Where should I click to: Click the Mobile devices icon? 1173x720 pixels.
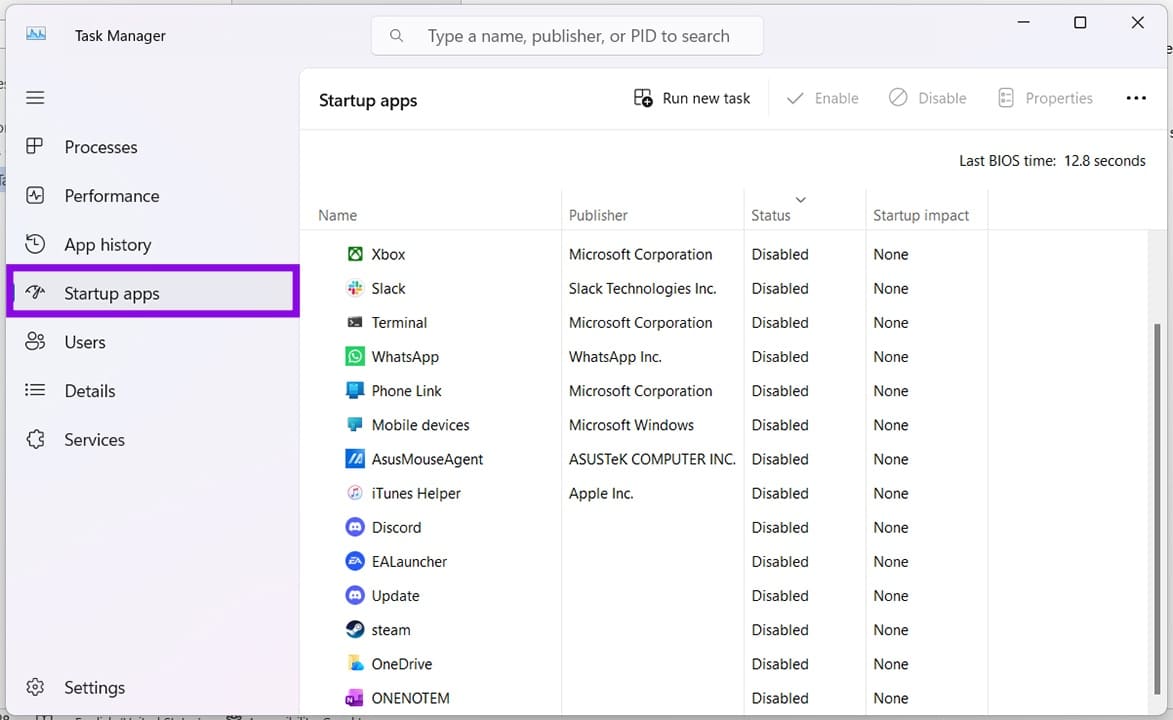click(355, 424)
